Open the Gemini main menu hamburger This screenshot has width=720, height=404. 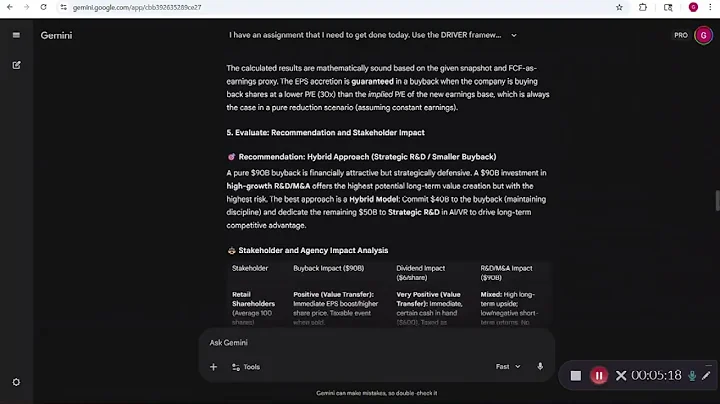[x=16, y=35]
